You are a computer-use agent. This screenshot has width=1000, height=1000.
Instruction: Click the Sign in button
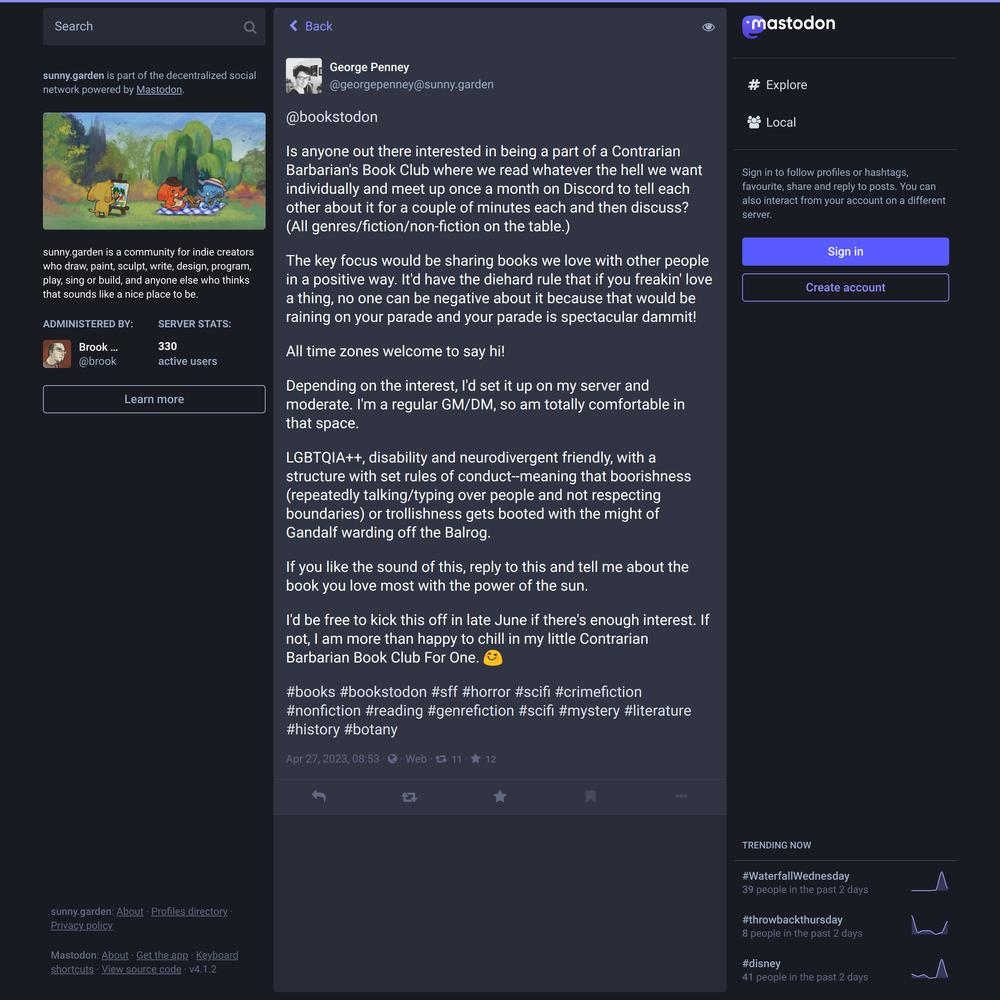click(845, 251)
